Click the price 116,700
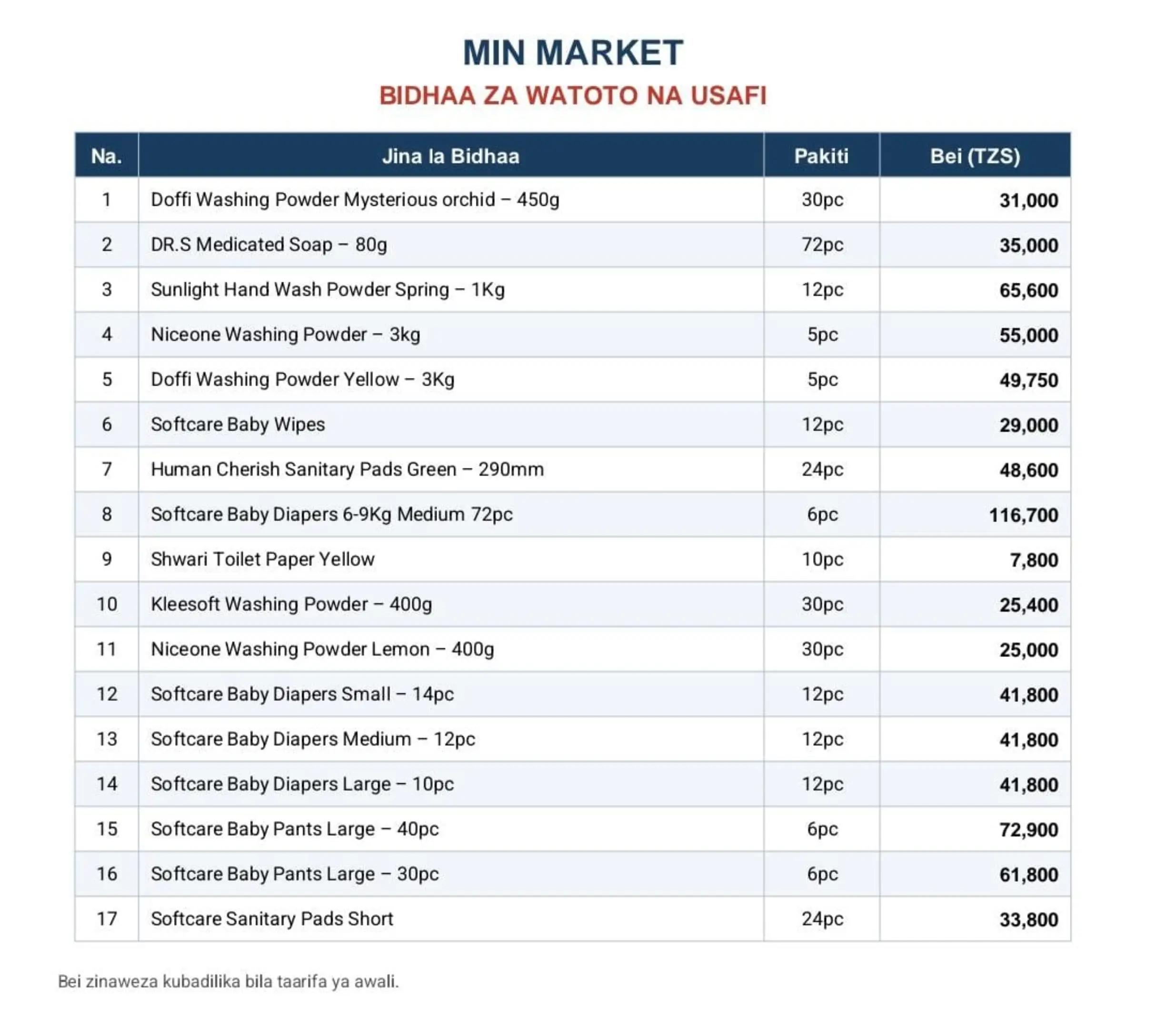This screenshot has height=1036, width=1156. (x=1023, y=515)
